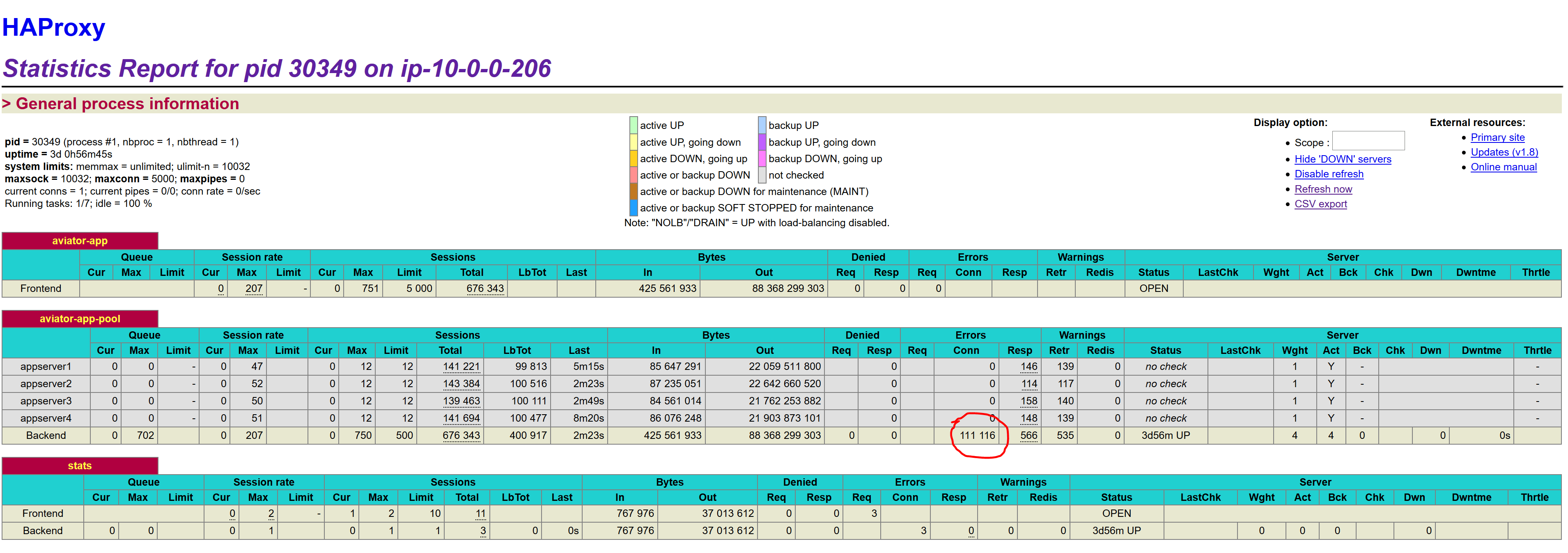This screenshot has height=553, width=1568.
Task: Click the green active UP swatch
Action: click(633, 125)
